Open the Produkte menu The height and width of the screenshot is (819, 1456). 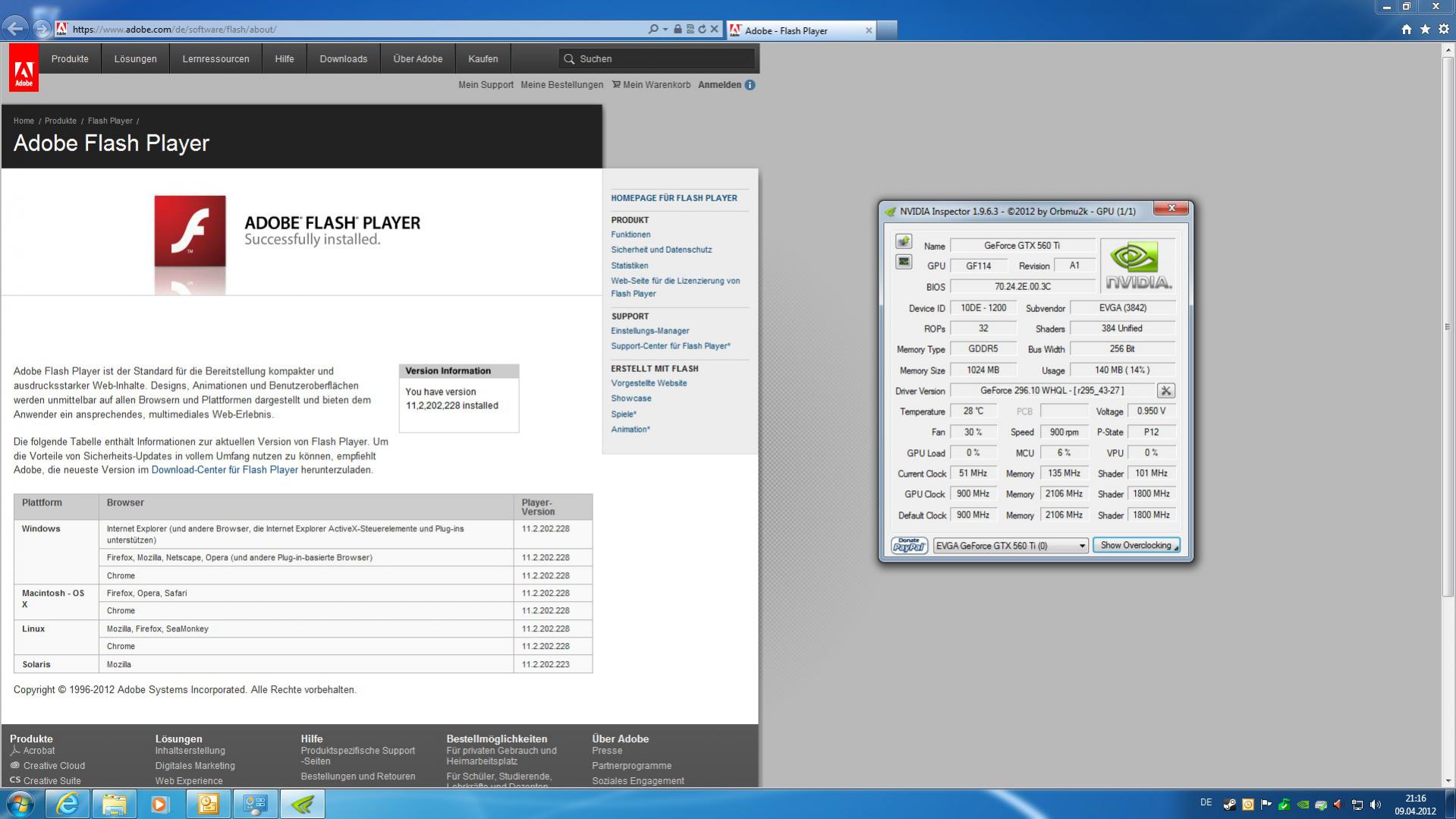(x=70, y=58)
